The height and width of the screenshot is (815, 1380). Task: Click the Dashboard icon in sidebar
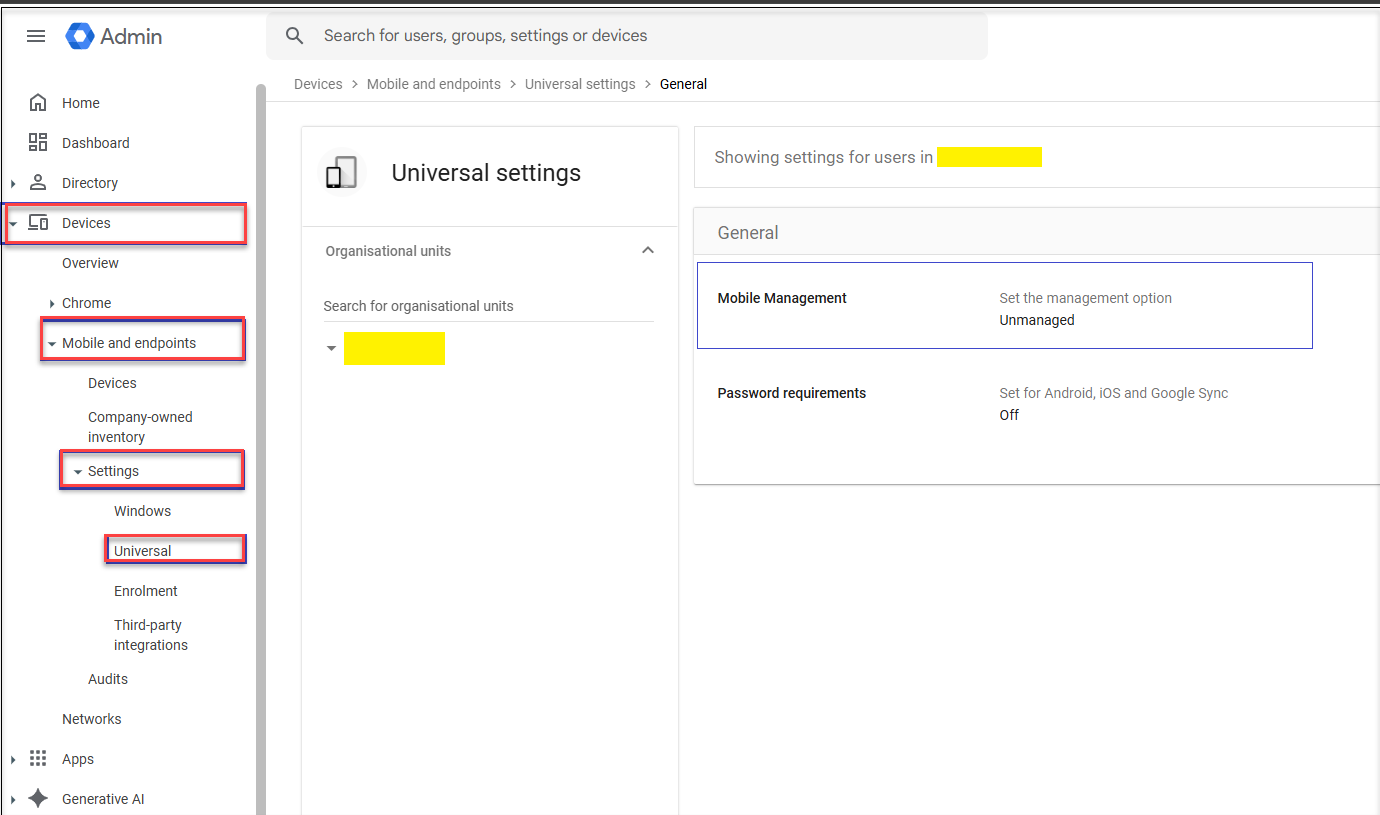[x=38, y=143]
